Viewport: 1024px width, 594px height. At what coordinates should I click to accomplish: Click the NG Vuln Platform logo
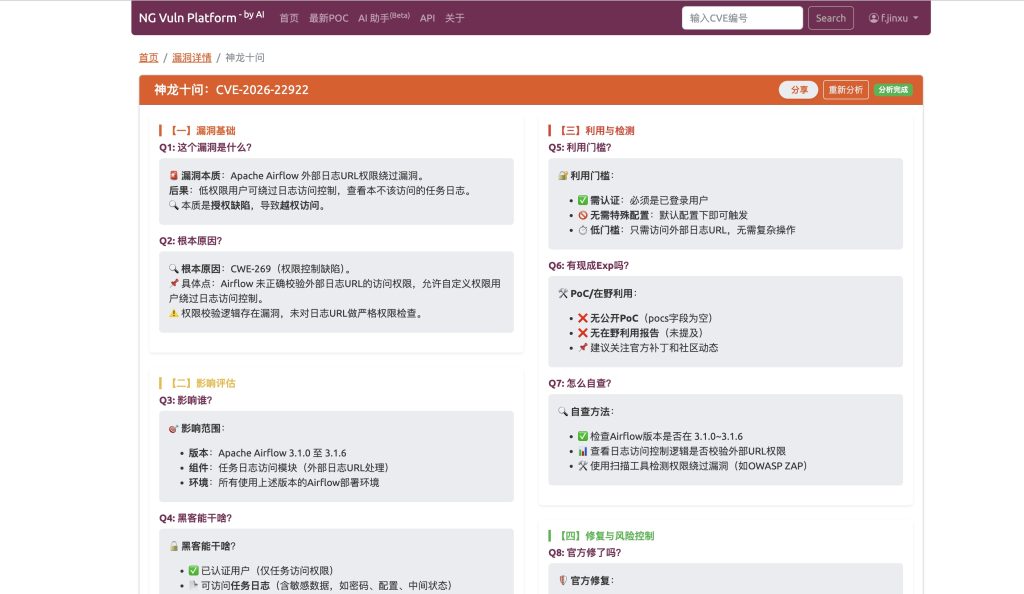pos(201,17)
